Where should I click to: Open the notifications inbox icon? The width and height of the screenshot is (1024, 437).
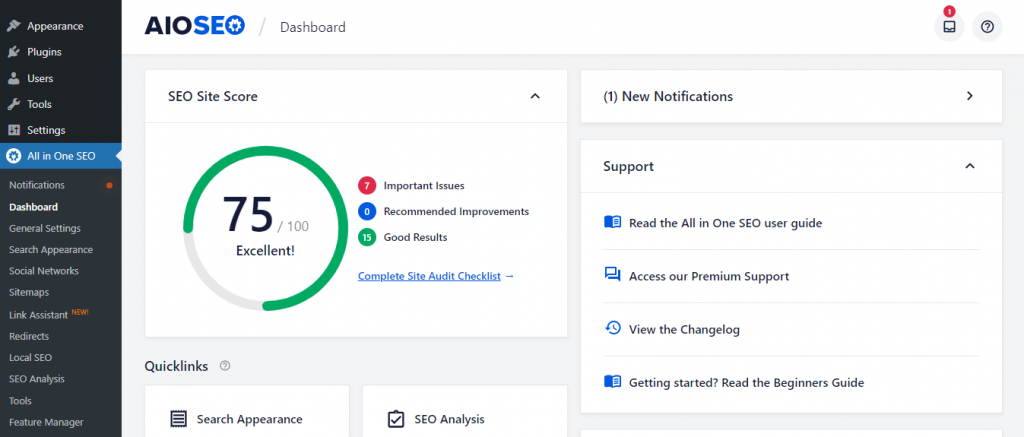949,27
